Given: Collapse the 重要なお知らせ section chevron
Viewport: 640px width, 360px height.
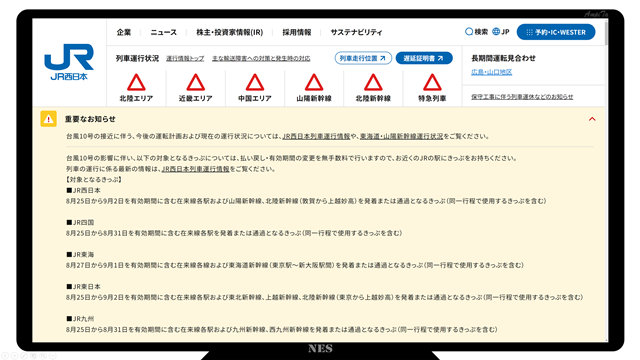Looking at the screenshot, I should click(592, 119).
